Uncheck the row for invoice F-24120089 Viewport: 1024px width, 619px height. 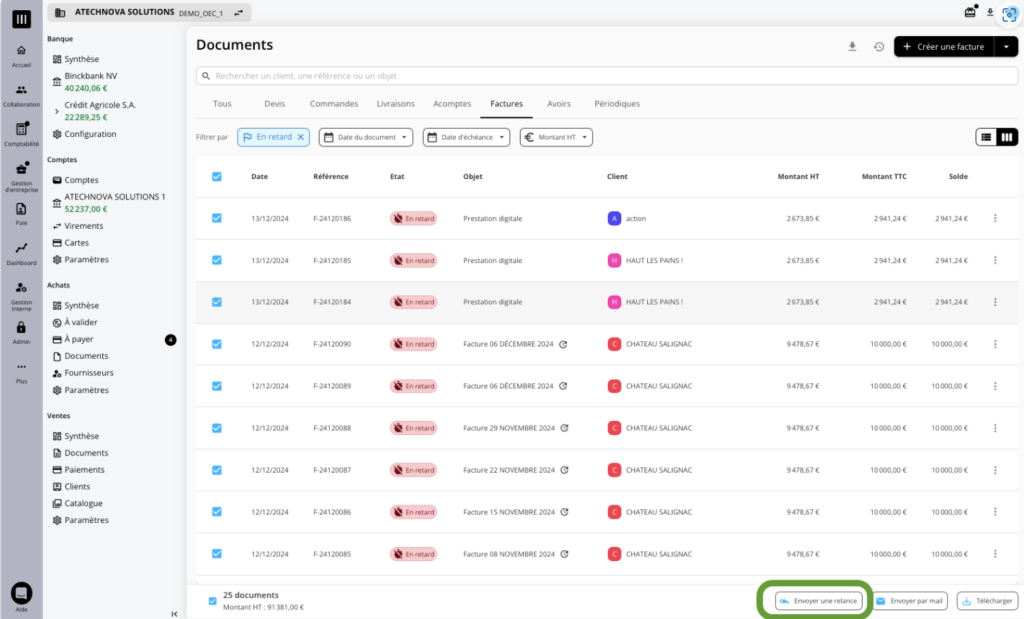(217, 386)
